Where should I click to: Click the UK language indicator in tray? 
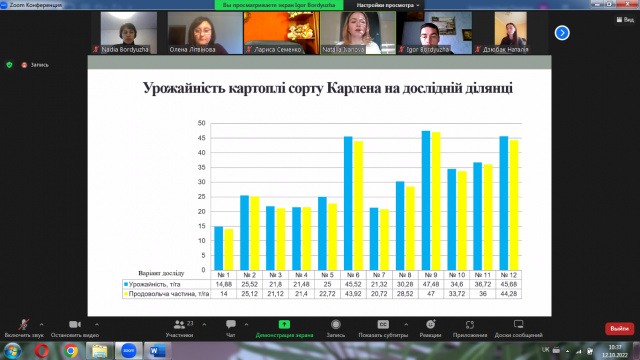(x=545, y=350)
